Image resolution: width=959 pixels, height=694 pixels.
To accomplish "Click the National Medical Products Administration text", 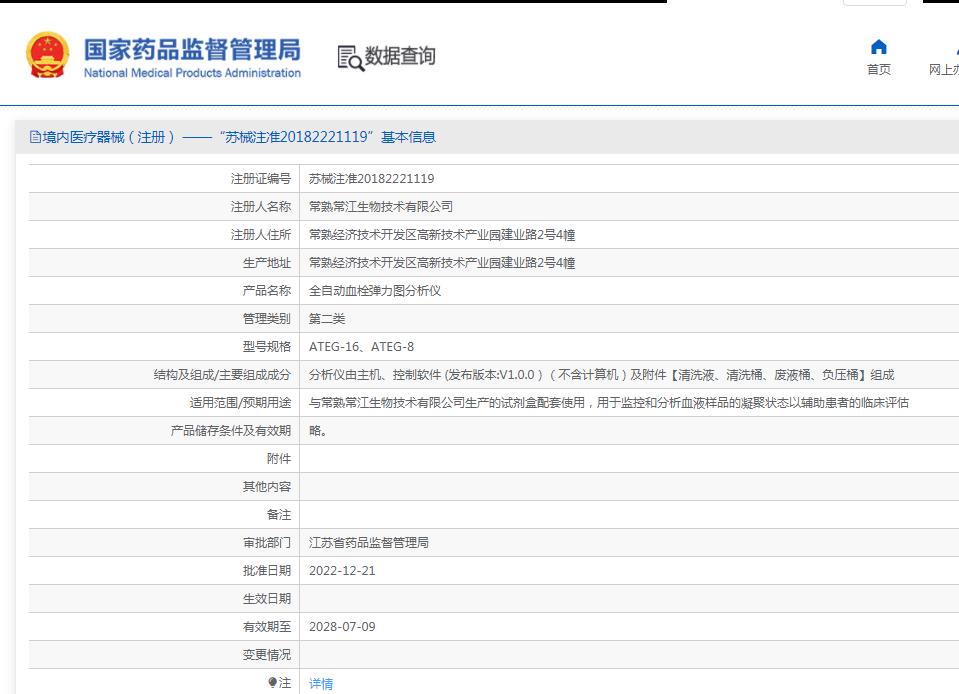I will coord(192,73).
